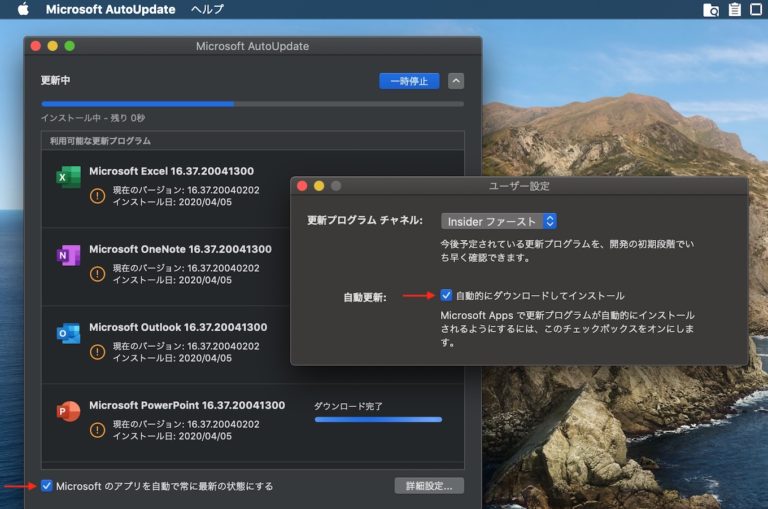Click the clipboard icon in menu bar
This screenshot has height=509, width=768.
coord(735,10)
